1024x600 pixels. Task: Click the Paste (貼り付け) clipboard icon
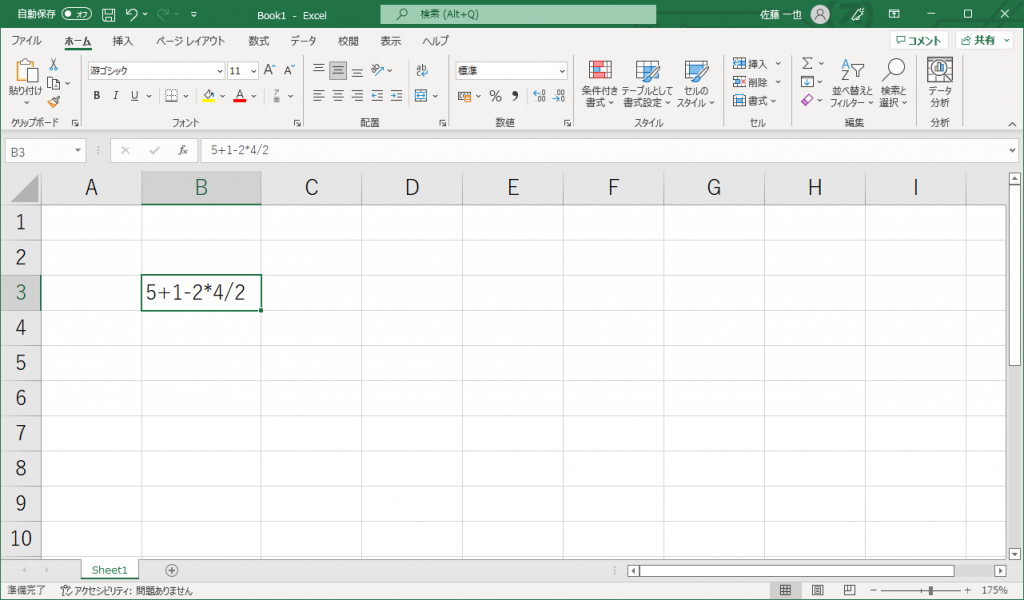[x=26, y=71]
